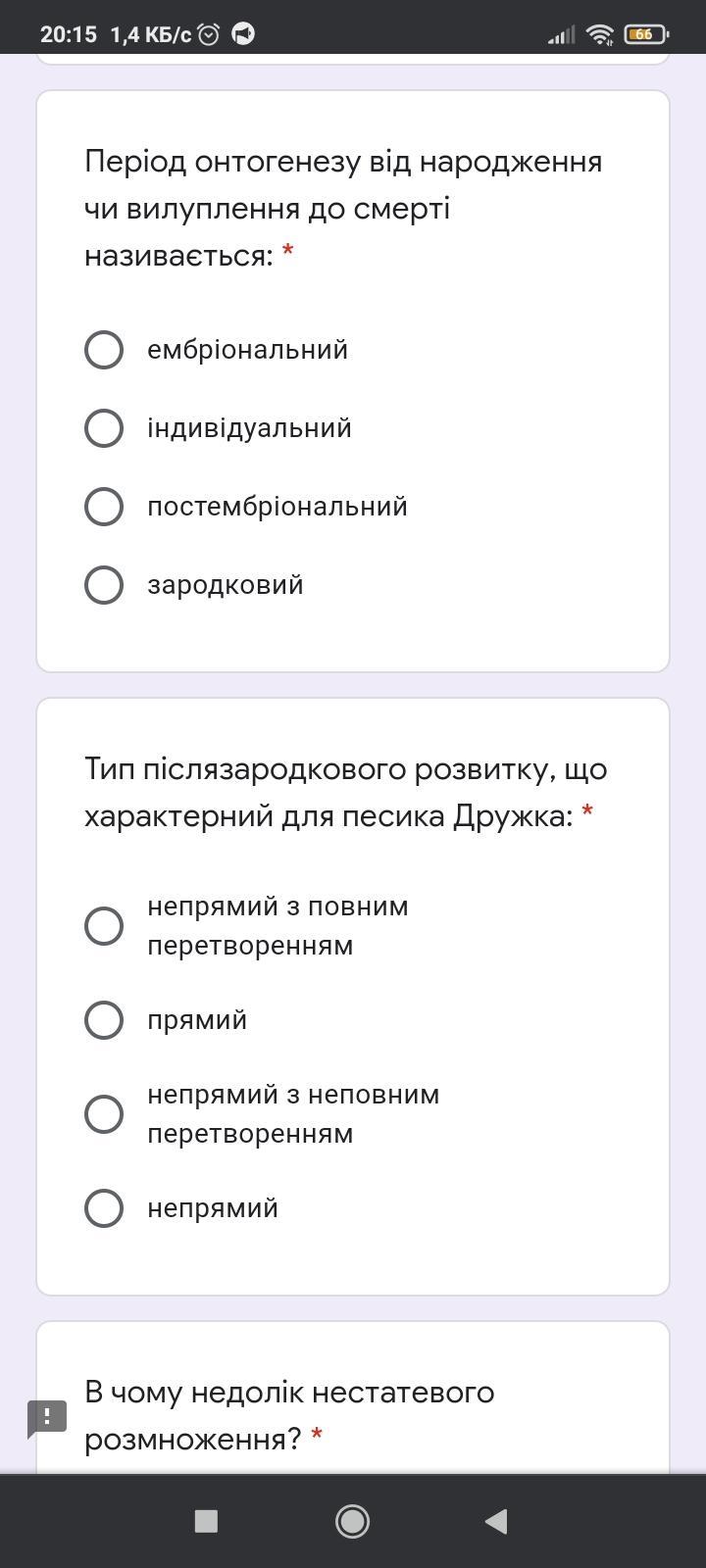Image resolution: width=706 pixels, height=1568 pixels.
Task: Select the 'ембріональний' radio button
Action: click(x=104, y=350)
